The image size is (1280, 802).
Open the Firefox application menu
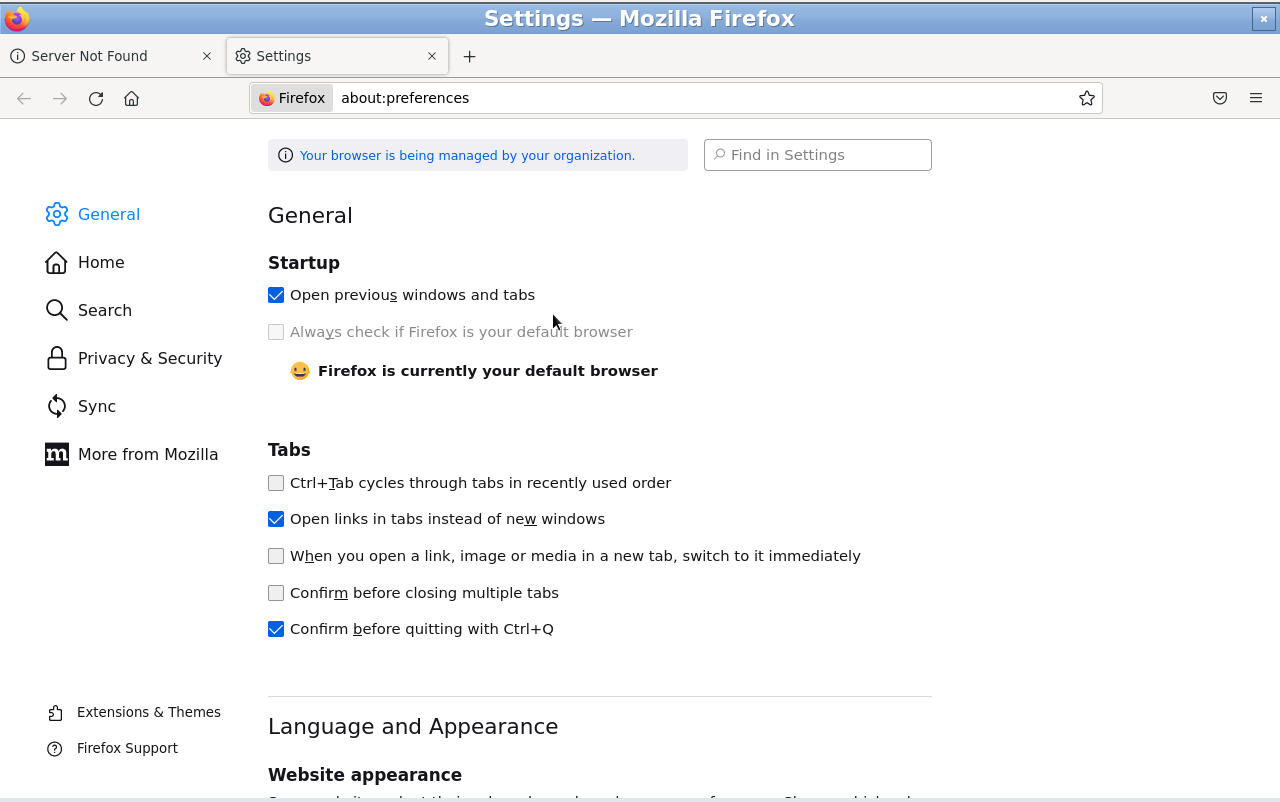click(1256, 98)
